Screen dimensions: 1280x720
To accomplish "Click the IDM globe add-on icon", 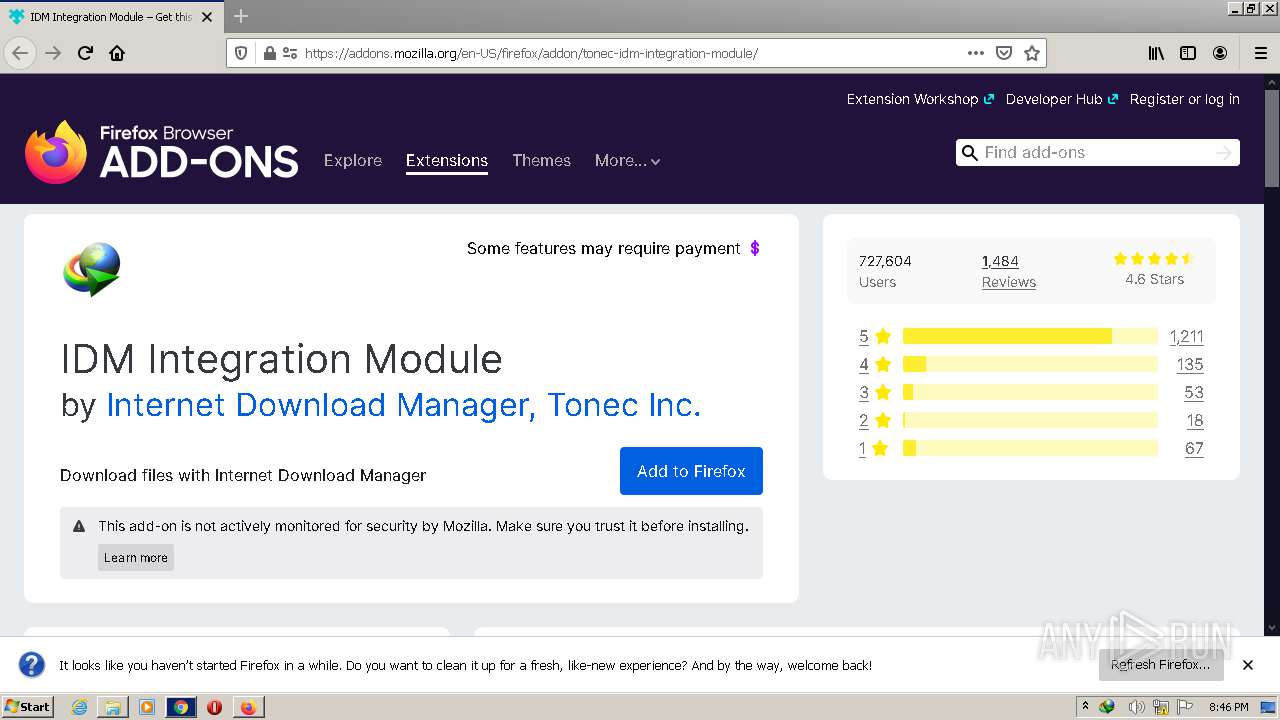I will pos(92,269).
